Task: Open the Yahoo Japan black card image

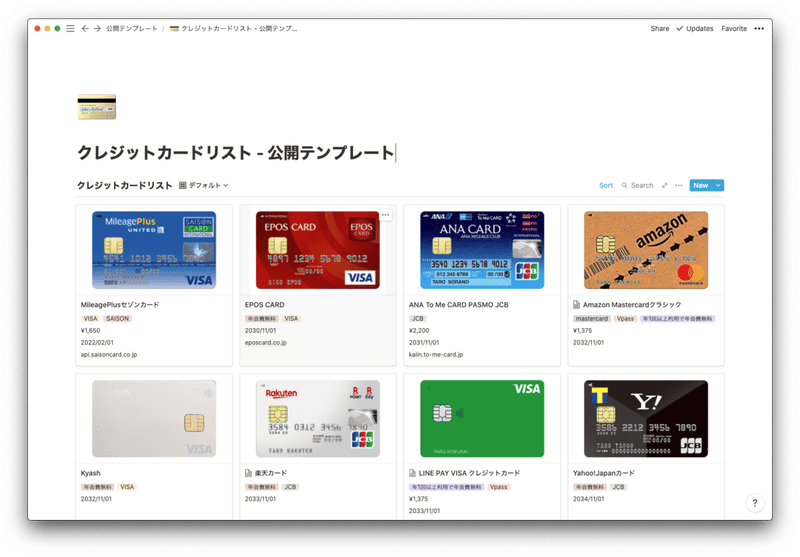Action: tap(646, 418)
